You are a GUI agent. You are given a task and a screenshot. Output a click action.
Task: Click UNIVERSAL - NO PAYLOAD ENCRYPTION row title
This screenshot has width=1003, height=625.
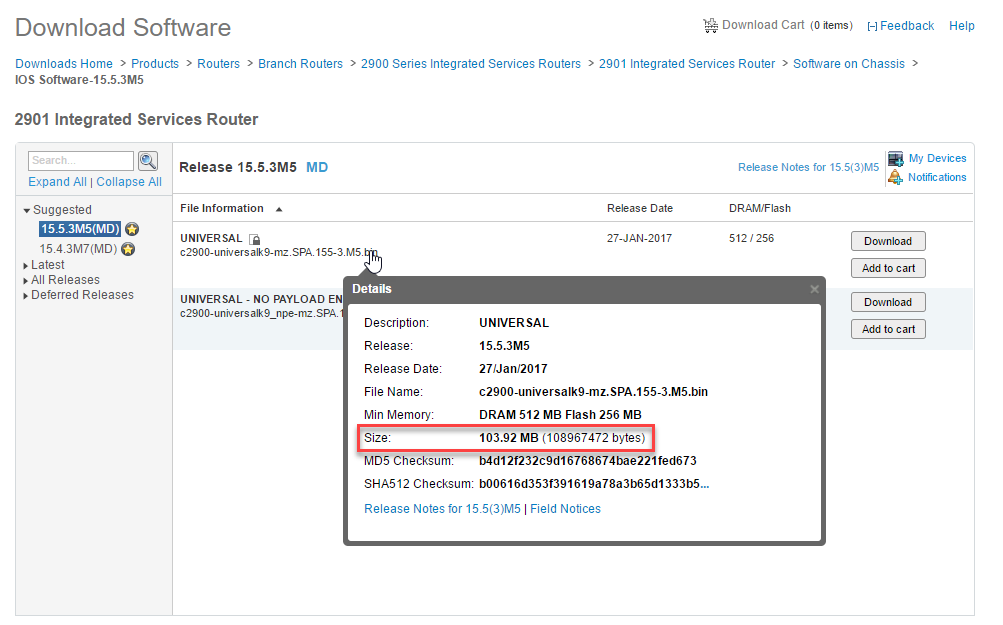(x=262, y=299)
